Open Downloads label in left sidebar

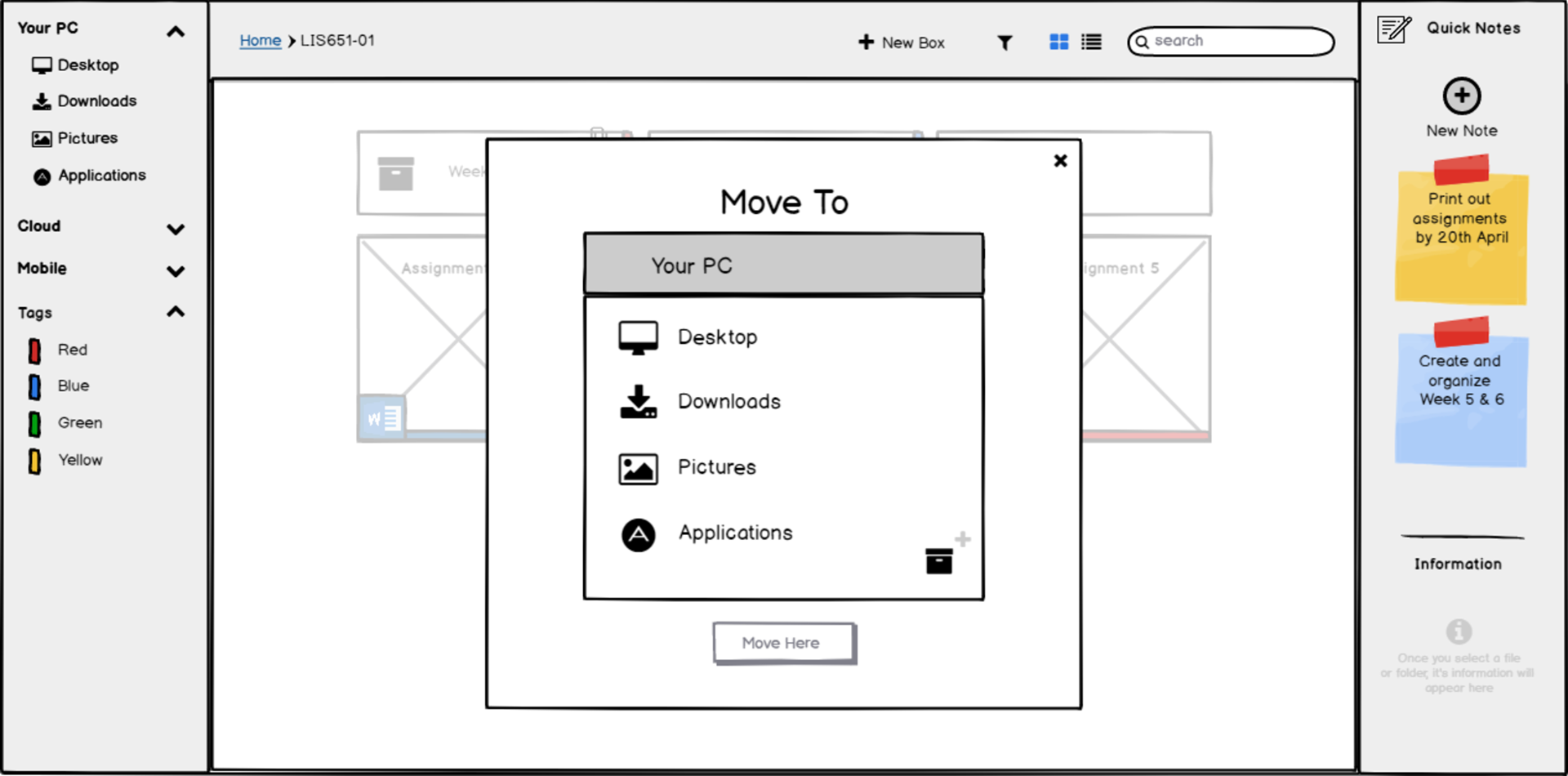point(97,101)
